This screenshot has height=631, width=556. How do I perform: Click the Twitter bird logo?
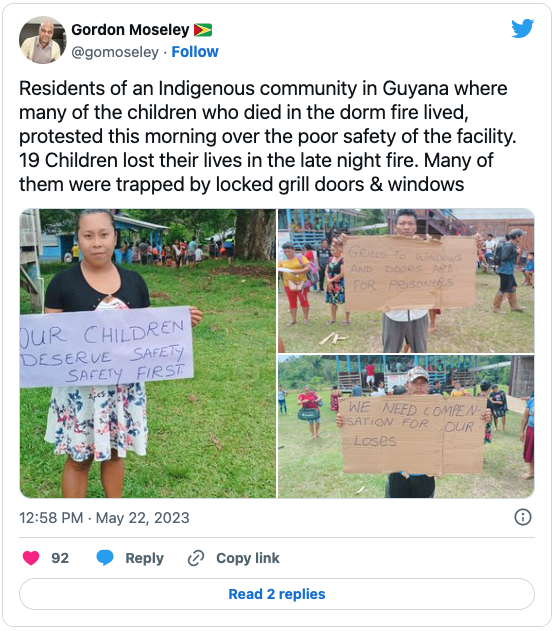pyautogui.click(x=522, y=28)
